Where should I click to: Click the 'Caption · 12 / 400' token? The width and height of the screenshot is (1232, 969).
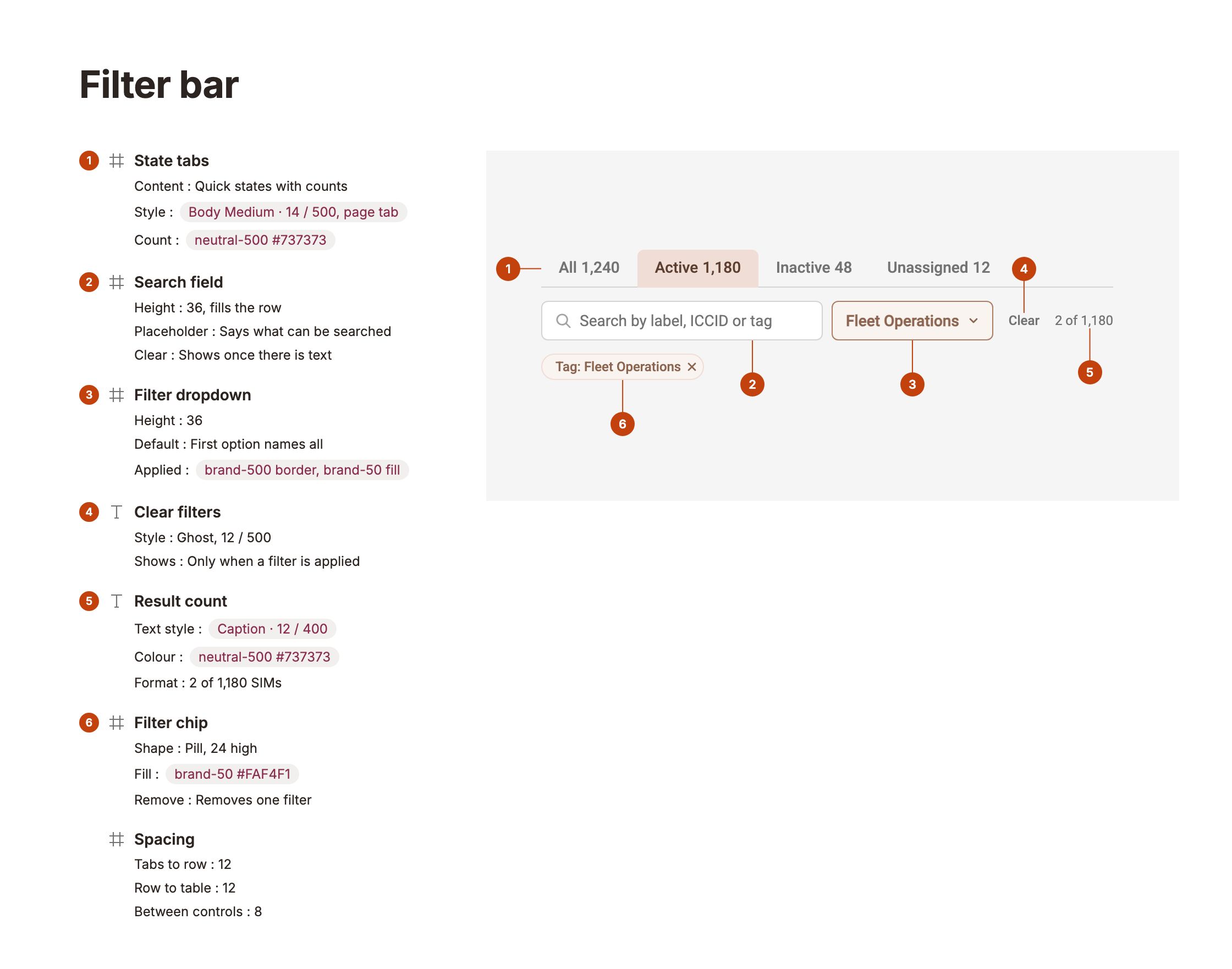(x=272, y=629)
